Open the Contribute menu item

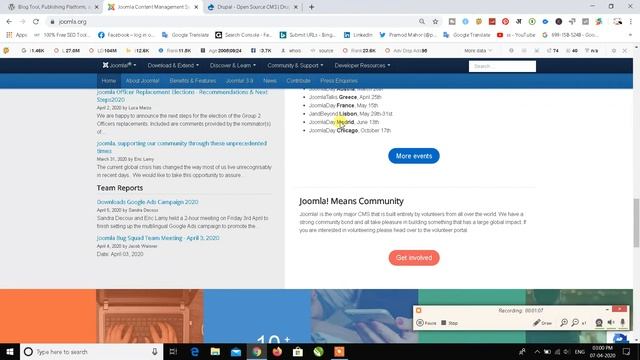(x=298, y=81)
